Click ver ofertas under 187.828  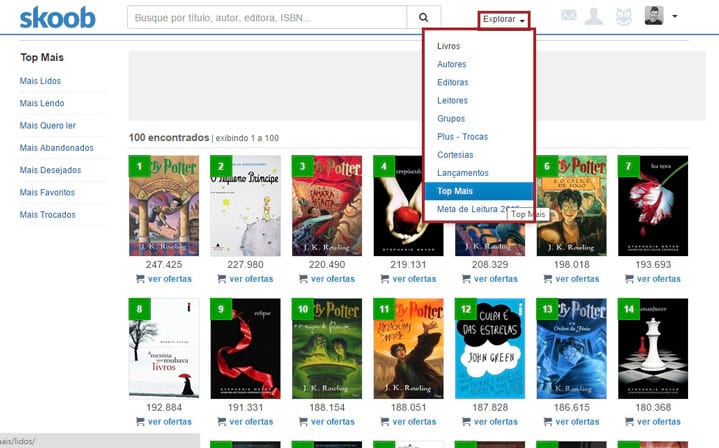click(x=490, y=421)
